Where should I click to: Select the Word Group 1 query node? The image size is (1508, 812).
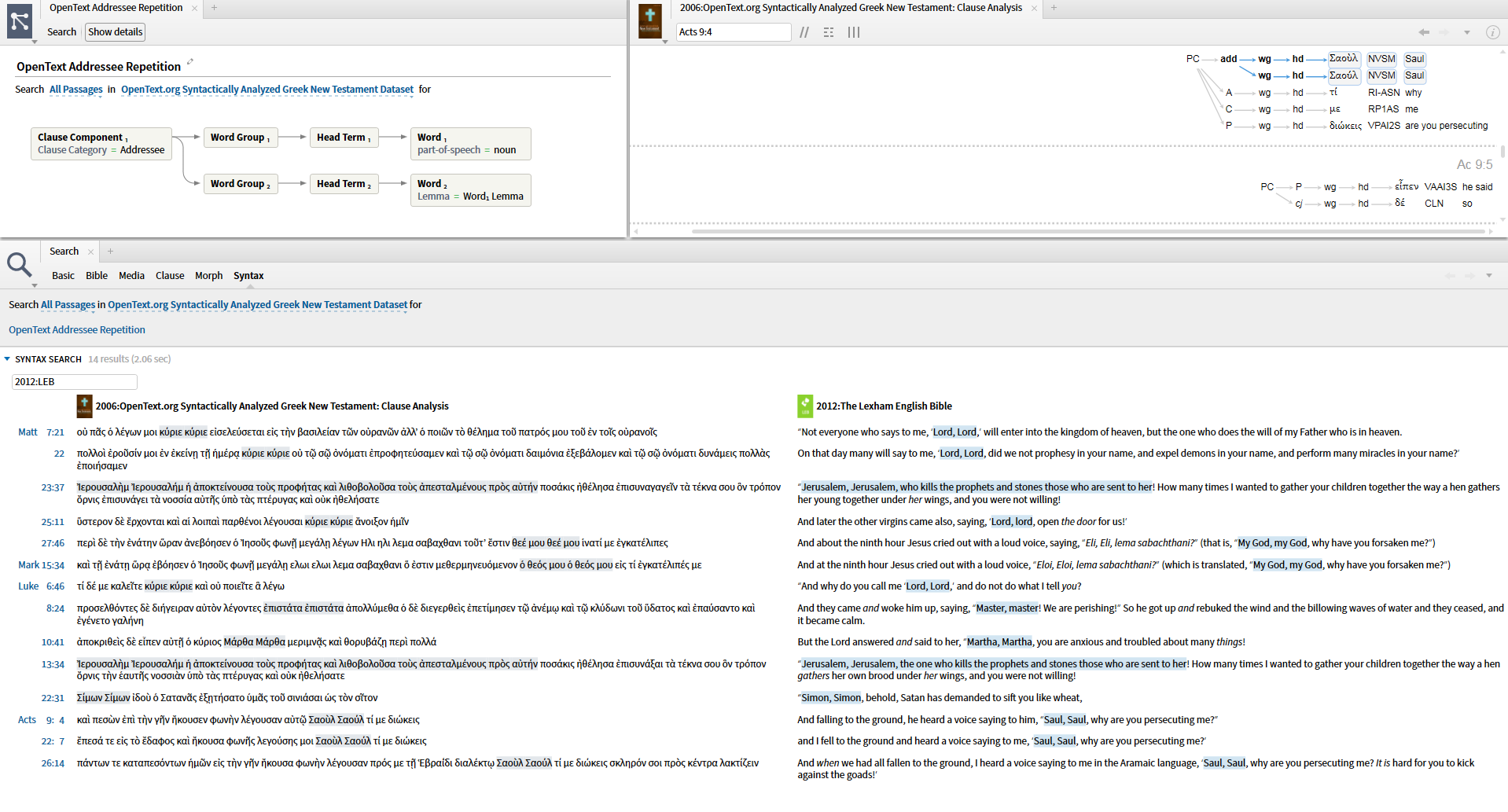[240, 138]
